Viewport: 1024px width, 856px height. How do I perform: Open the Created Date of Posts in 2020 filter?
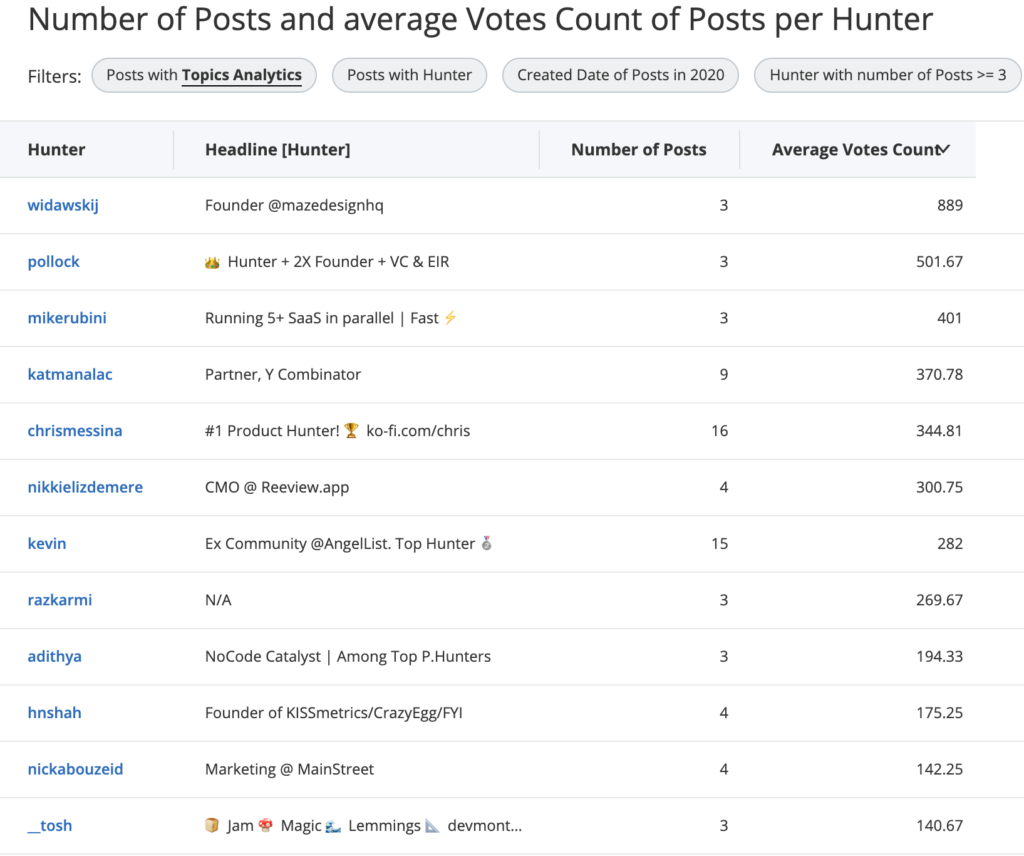tap(620, 75)
